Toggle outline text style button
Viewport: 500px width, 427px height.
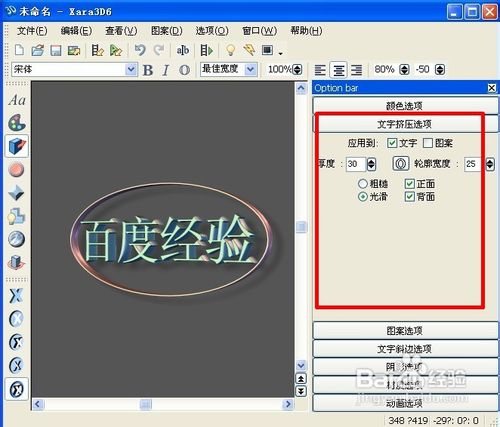pos(184,70)
